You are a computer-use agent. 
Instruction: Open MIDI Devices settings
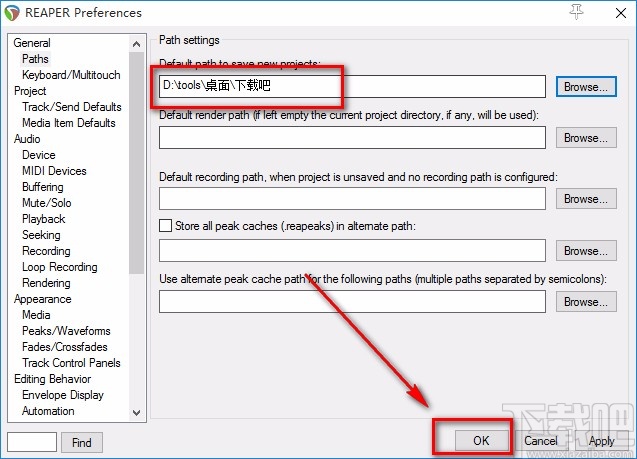[54, 171]
